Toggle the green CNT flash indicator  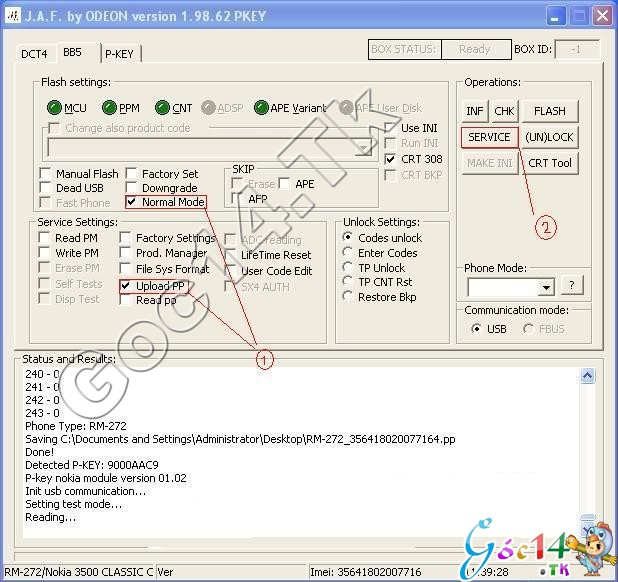[162, 108]
